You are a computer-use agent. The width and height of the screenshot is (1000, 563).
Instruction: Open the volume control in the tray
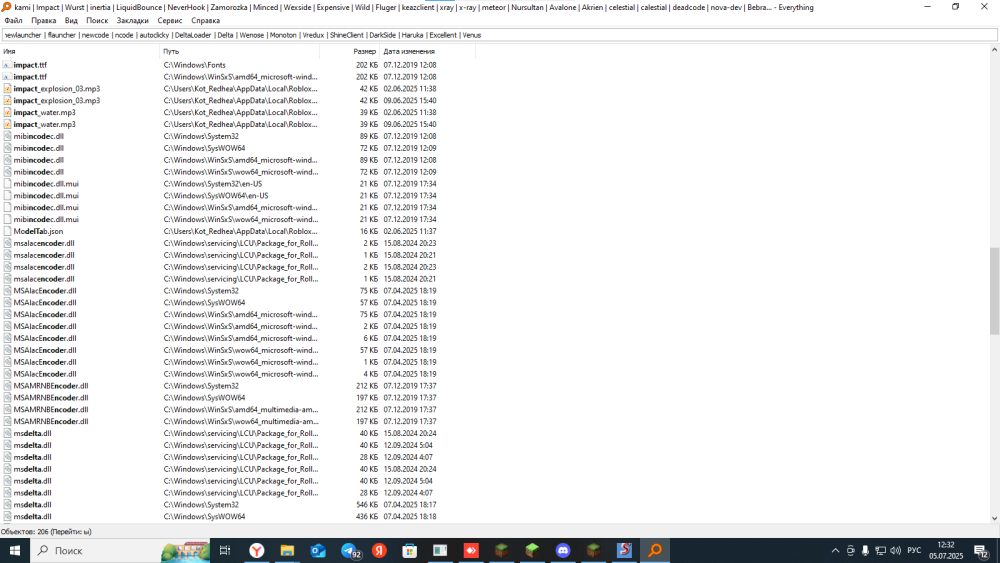(895, 550)
